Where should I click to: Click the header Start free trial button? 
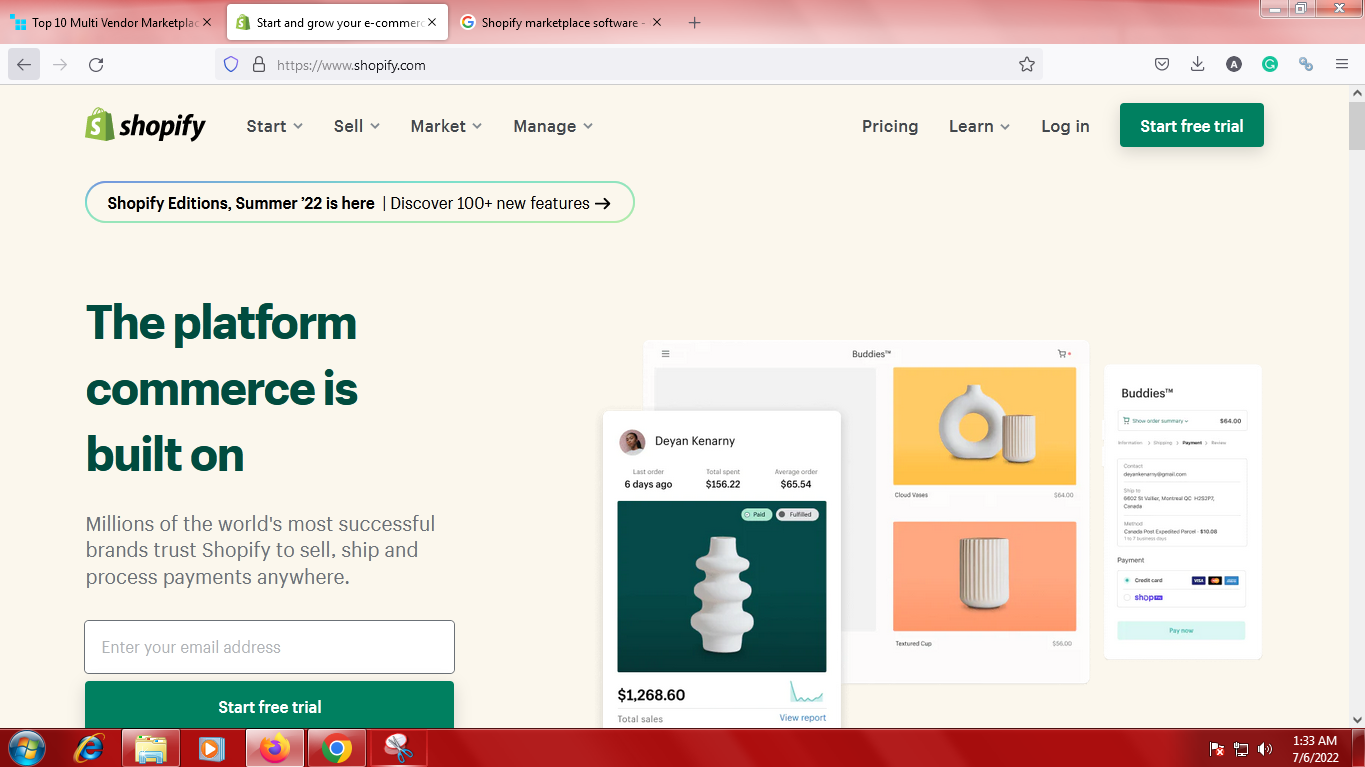click(x=1192, y=126)
